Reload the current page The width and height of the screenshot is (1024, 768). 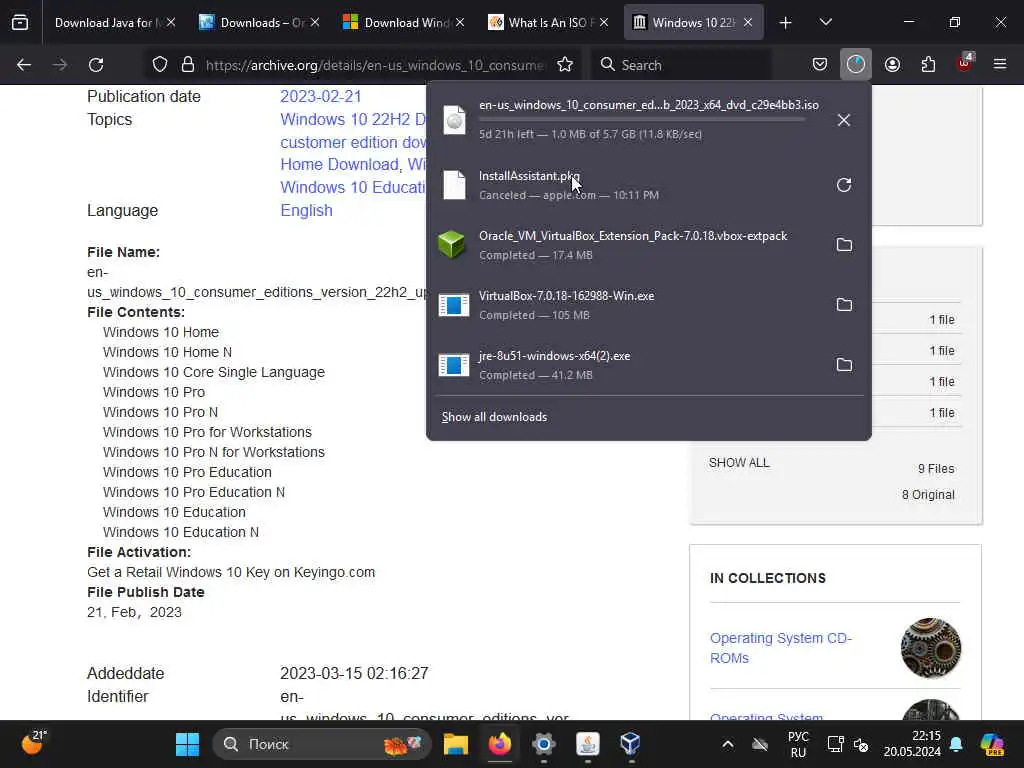(96, 65)
